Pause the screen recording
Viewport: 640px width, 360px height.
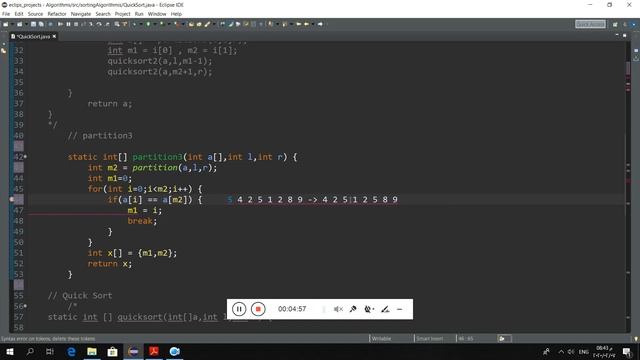point(239,309)
